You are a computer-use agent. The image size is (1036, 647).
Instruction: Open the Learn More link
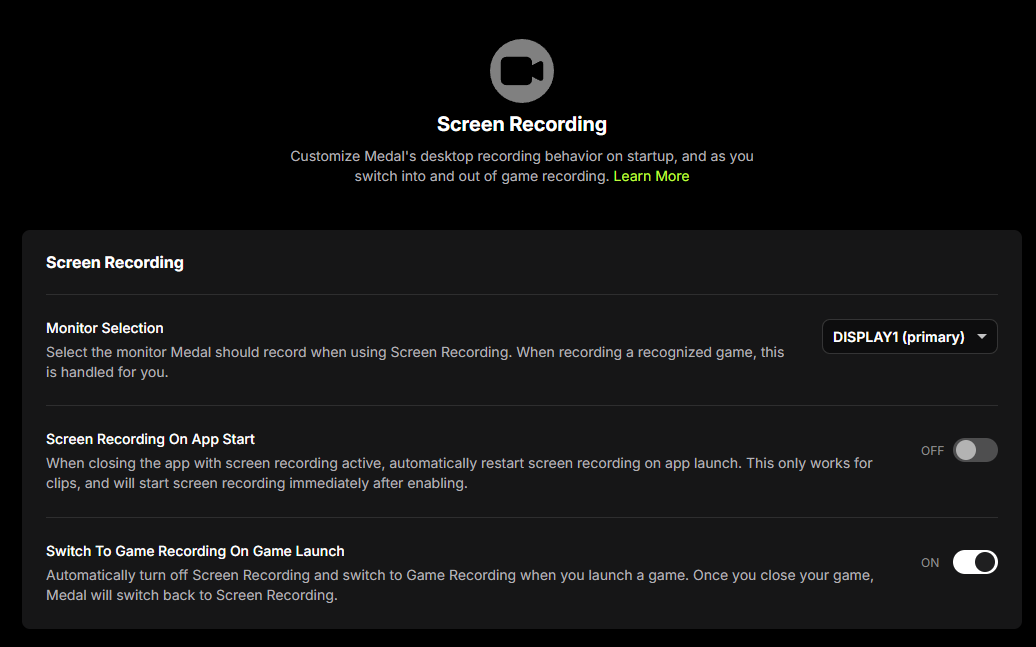click(x=651, y=176)
